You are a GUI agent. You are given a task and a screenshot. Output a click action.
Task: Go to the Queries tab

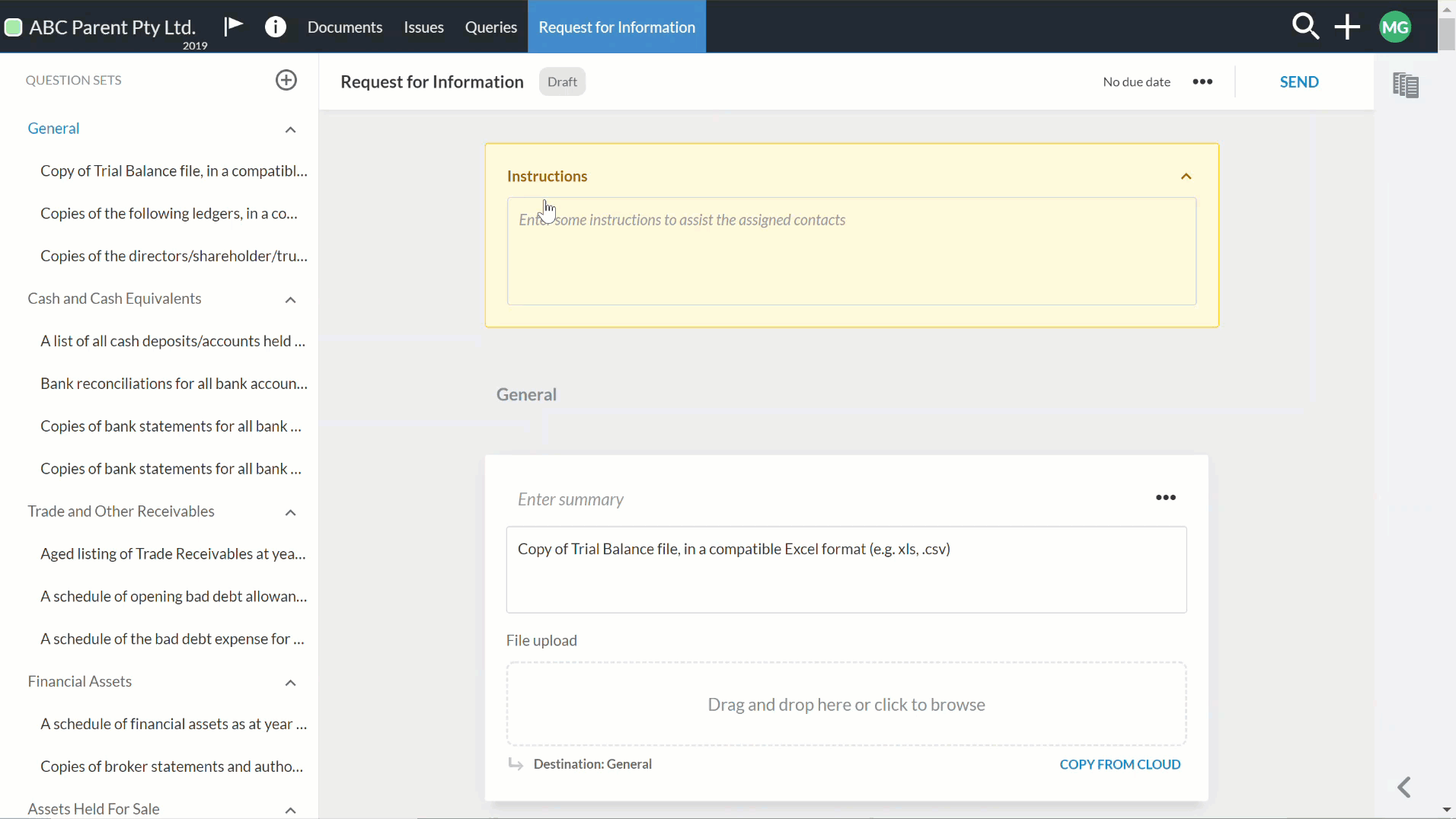coord(491,27)
